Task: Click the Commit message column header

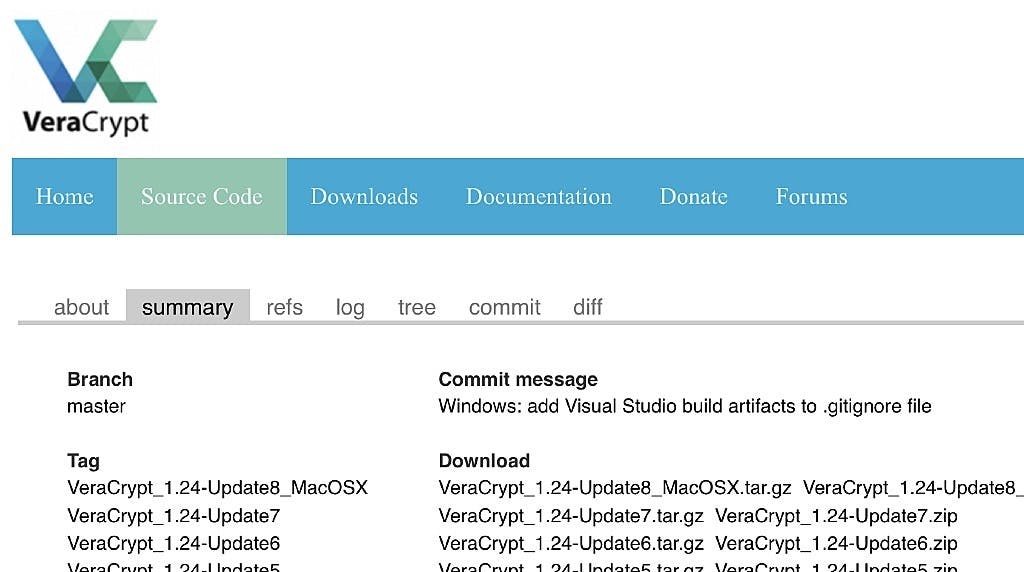Action: pyautogui.click(x=518, y=379)
